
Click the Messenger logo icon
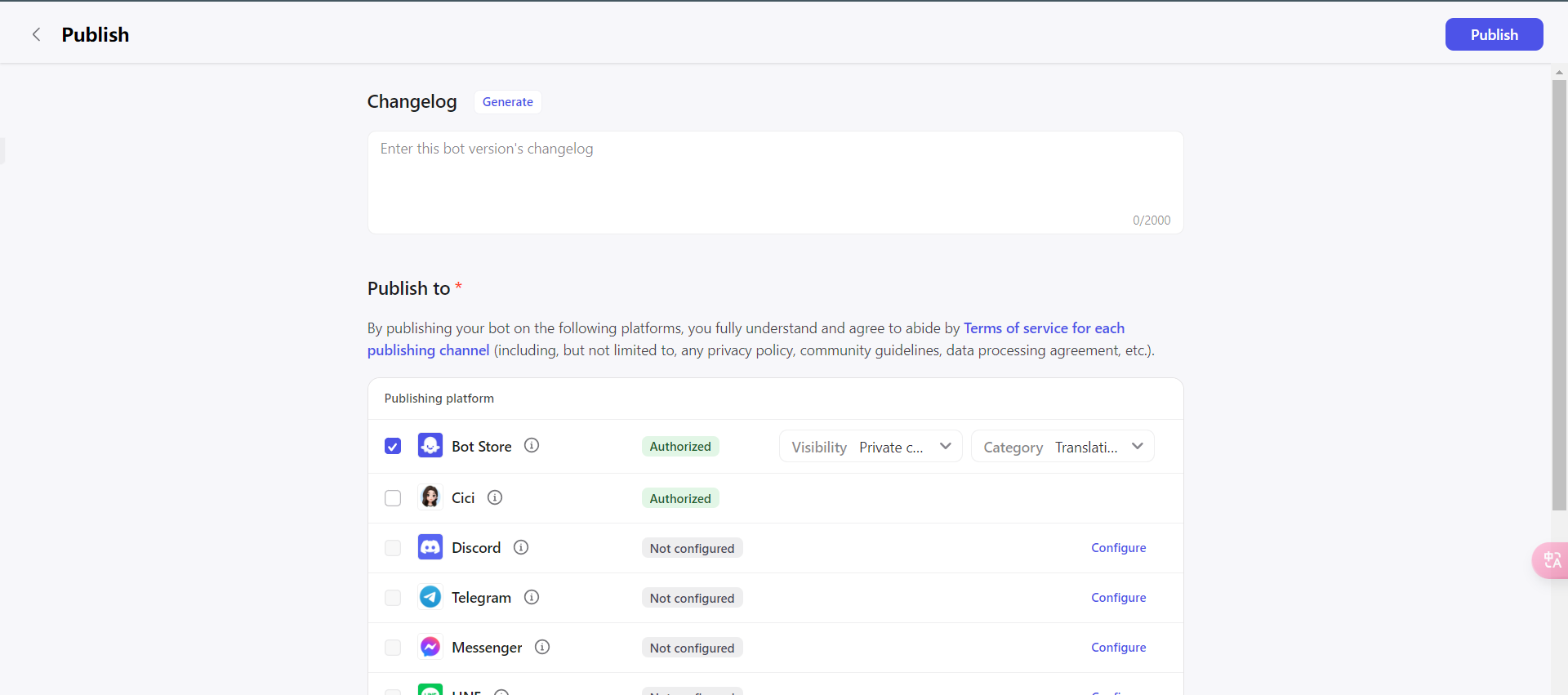pos(430,647)
